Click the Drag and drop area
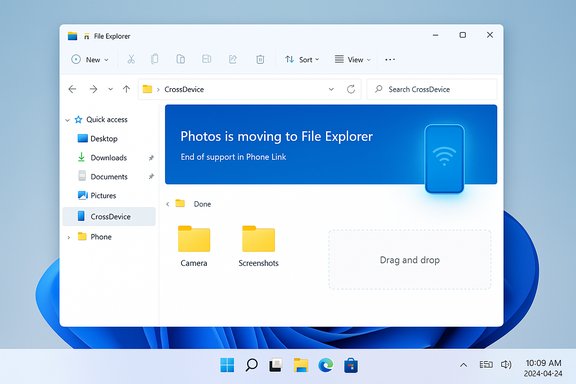 point(410,260)
